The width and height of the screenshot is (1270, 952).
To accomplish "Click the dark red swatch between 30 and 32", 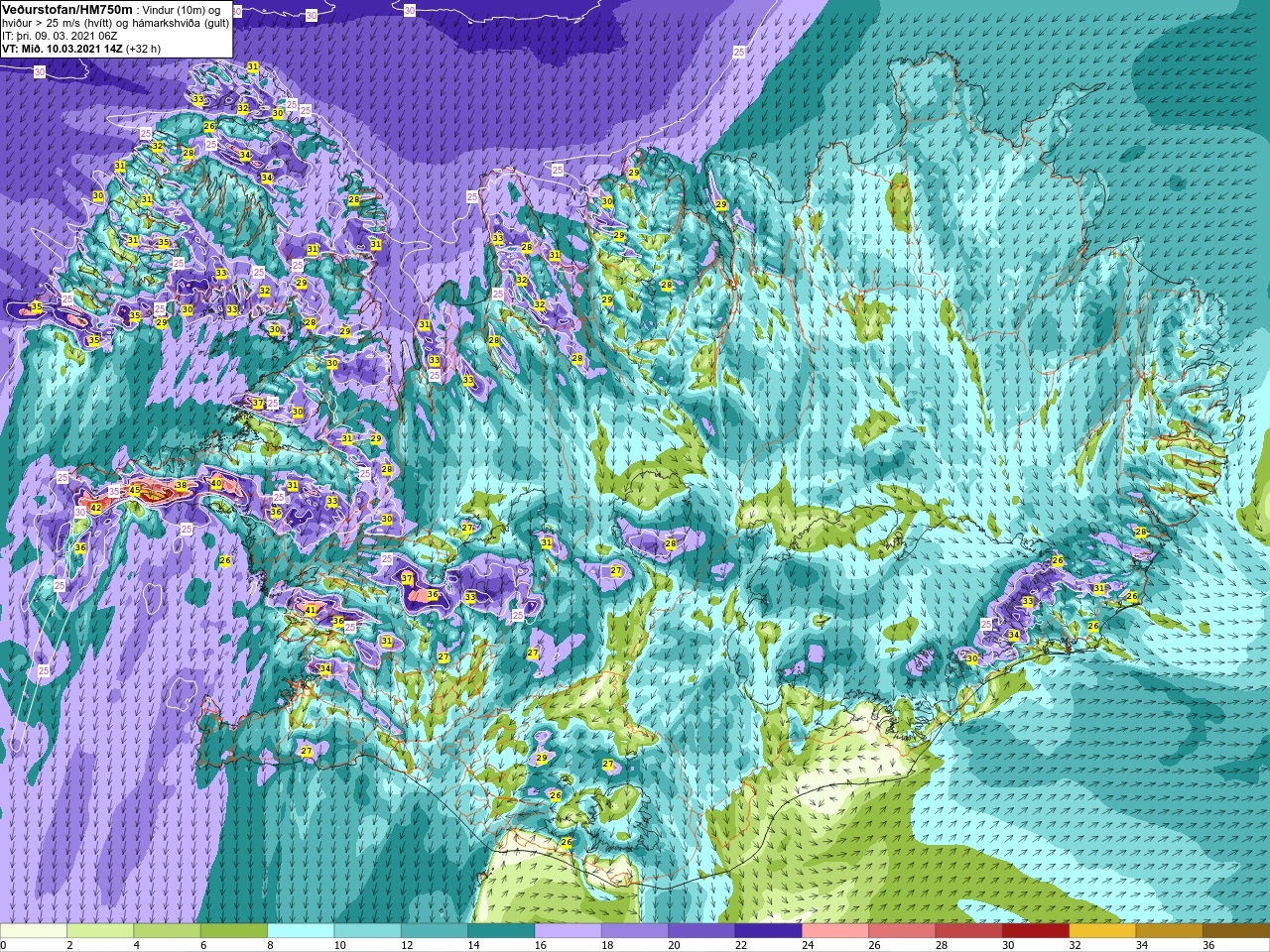I will [x=1034, y=931].
